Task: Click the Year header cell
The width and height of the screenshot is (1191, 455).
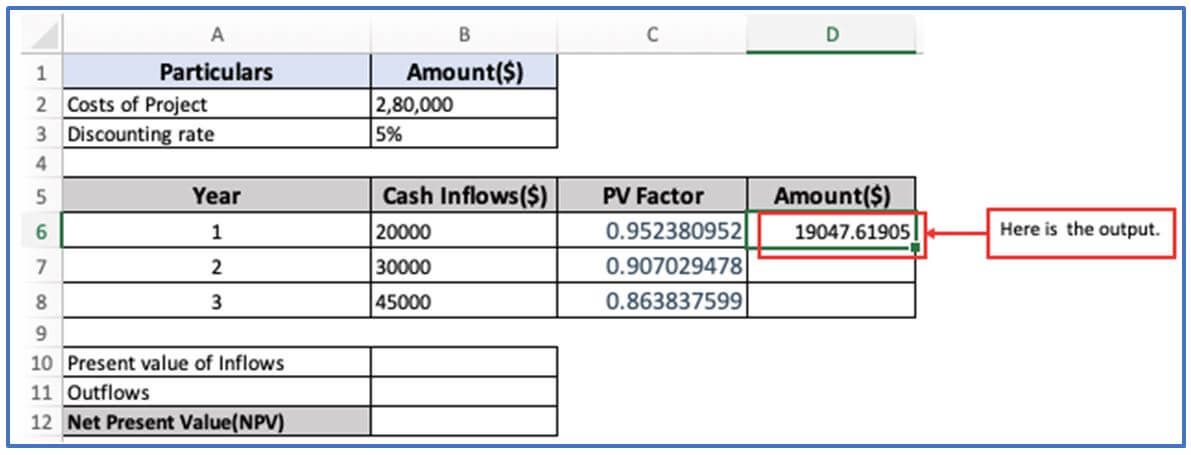Action: pyautogui.click(x=216, y=196)
